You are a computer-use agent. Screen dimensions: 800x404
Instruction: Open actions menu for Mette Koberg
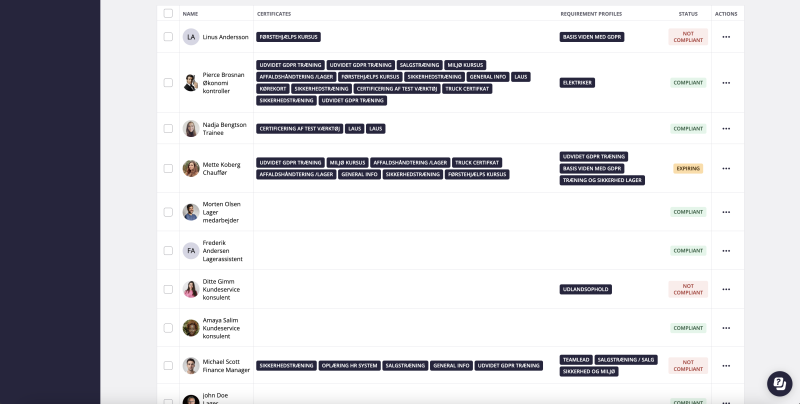tap(726, 169)
